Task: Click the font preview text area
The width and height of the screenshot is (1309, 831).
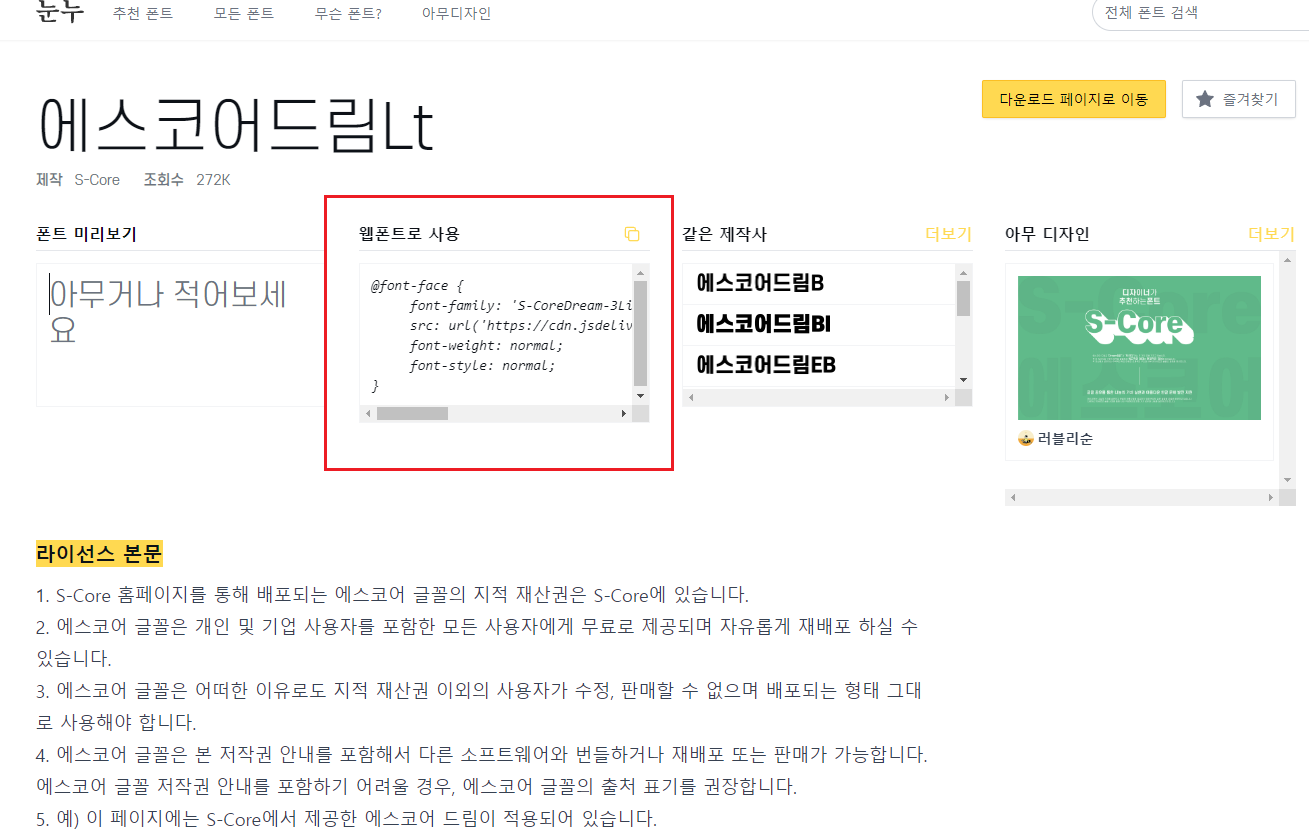Action: (181, 335)
